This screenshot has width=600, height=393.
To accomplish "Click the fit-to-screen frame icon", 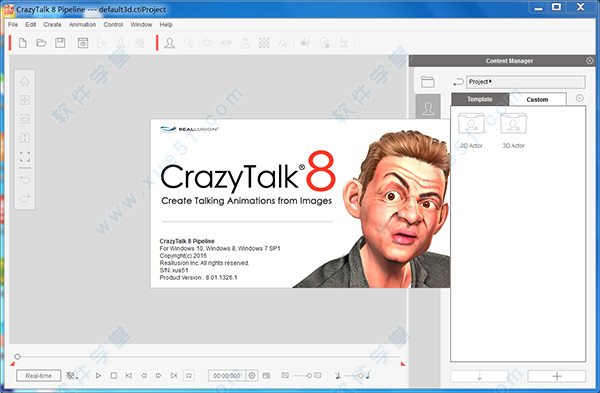I will 25,157.
